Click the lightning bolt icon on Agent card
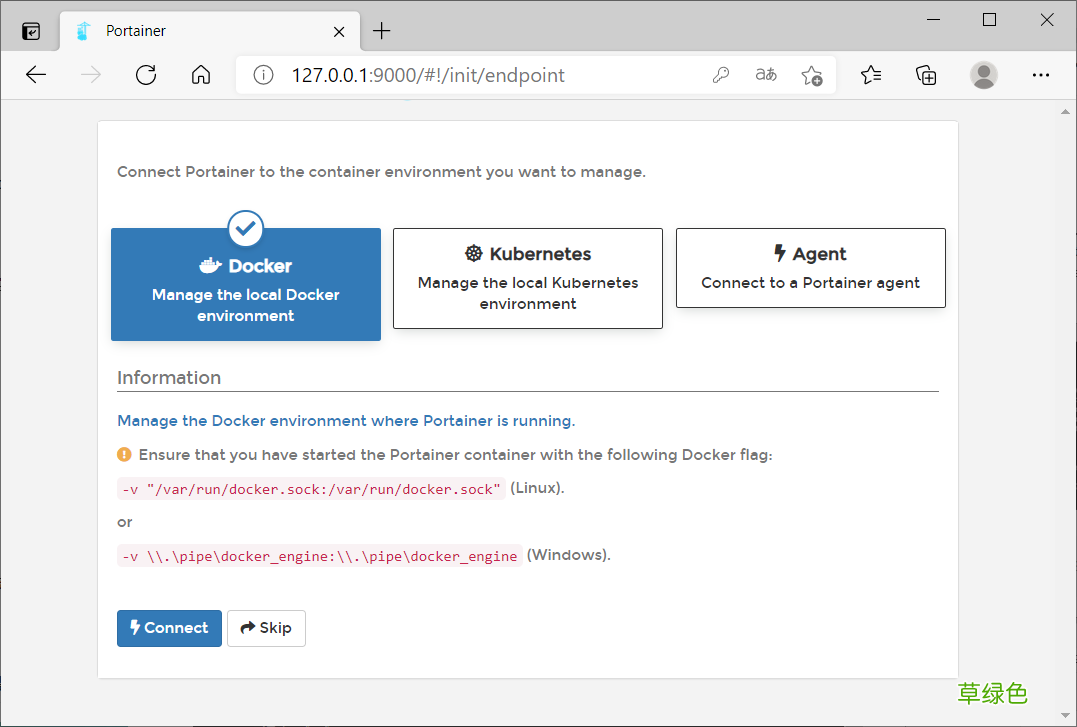 coord(779,253)
